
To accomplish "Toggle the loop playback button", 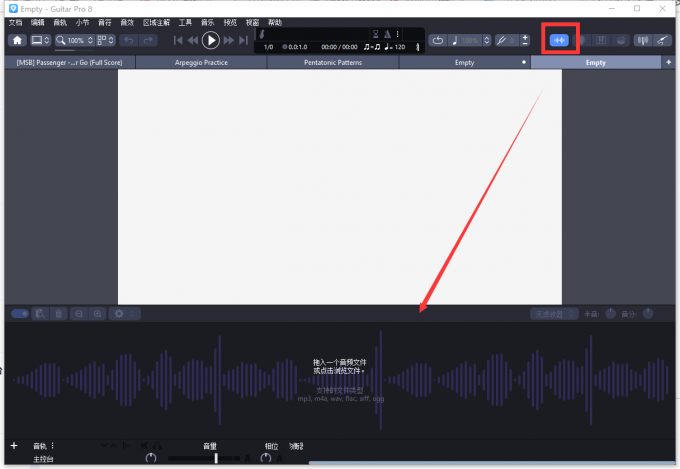I will click(438, 40).
